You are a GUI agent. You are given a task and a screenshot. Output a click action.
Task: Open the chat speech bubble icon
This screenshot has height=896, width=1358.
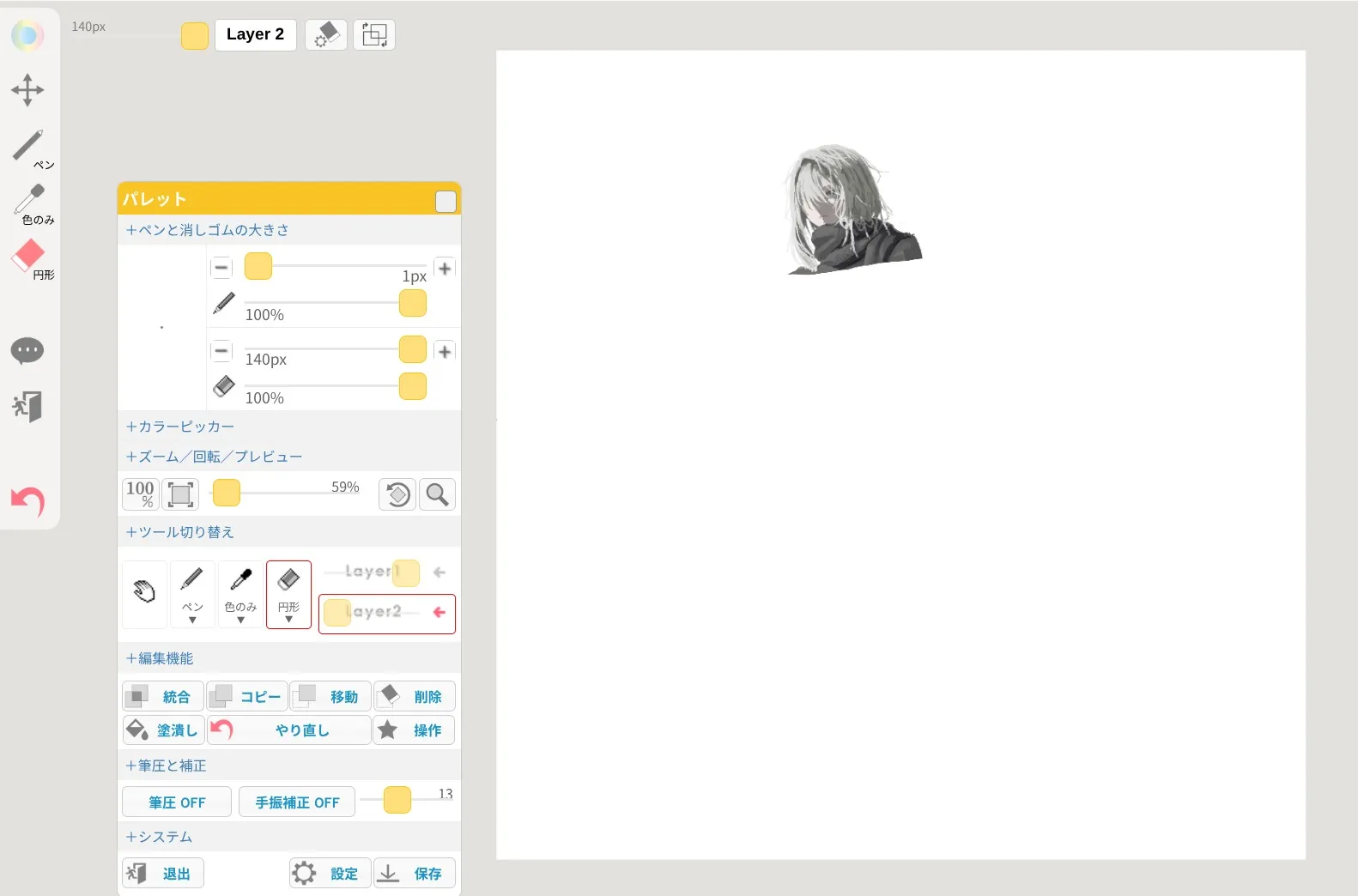point(27,350)
